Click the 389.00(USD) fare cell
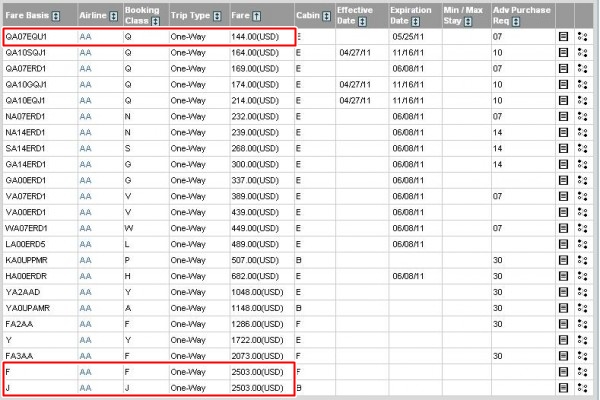 [255, 196]
